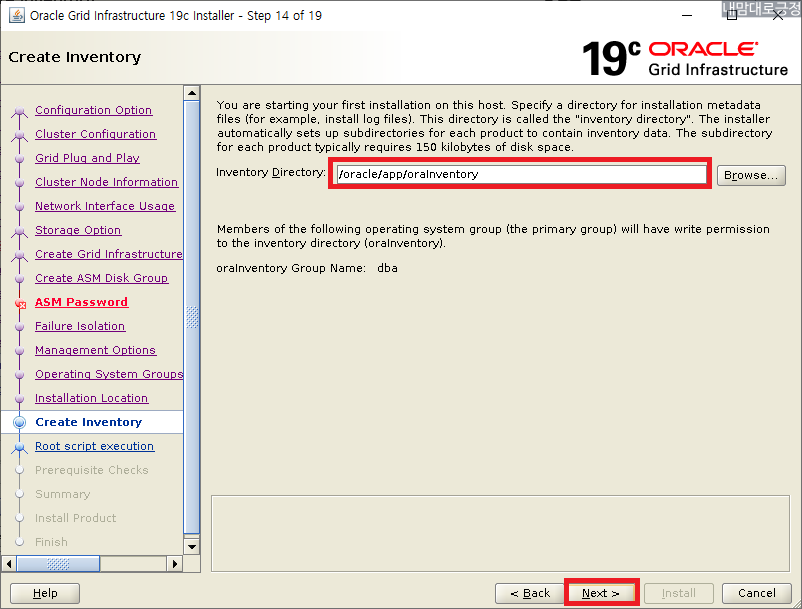Open Management Options step

(x=96, y=351)
